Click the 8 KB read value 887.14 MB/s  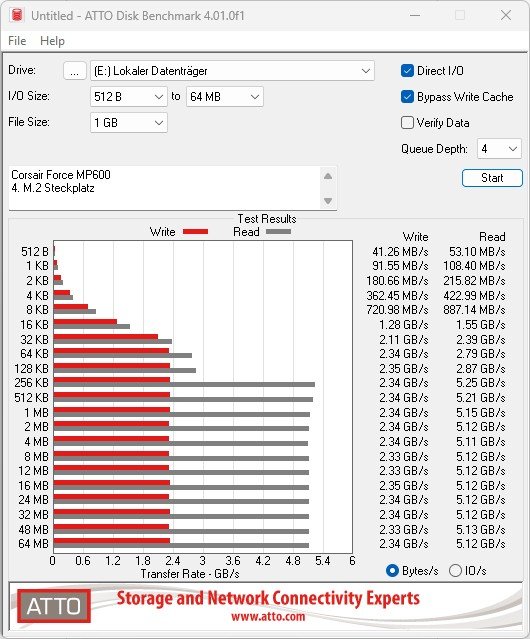point(474,310)
